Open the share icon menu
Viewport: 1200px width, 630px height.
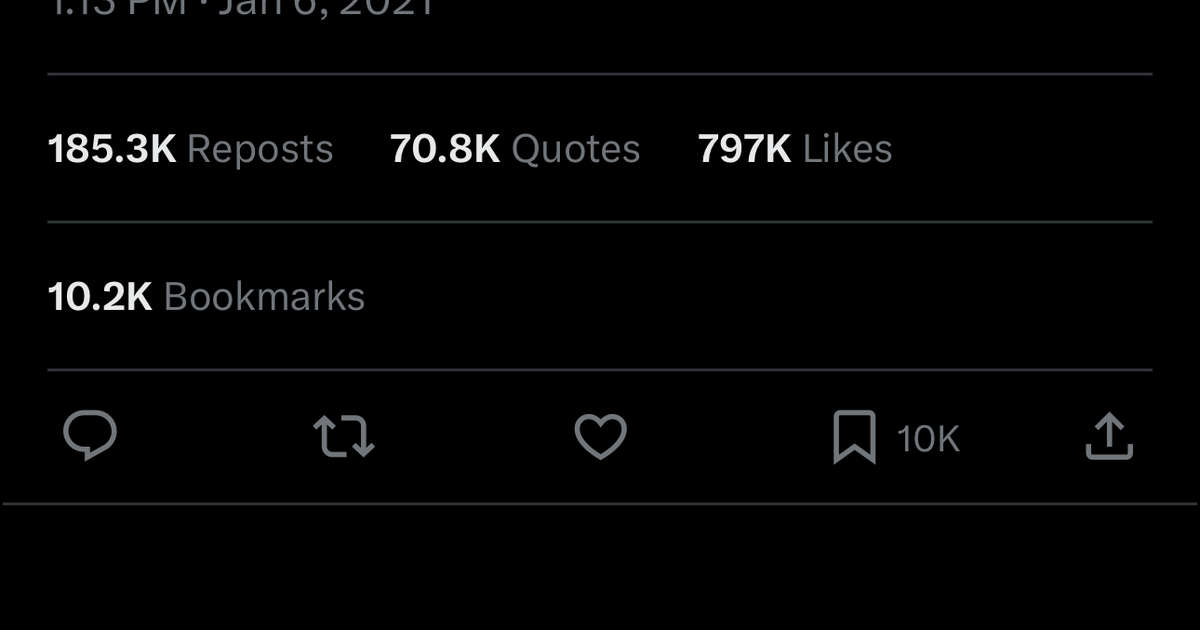[1109, 437]
